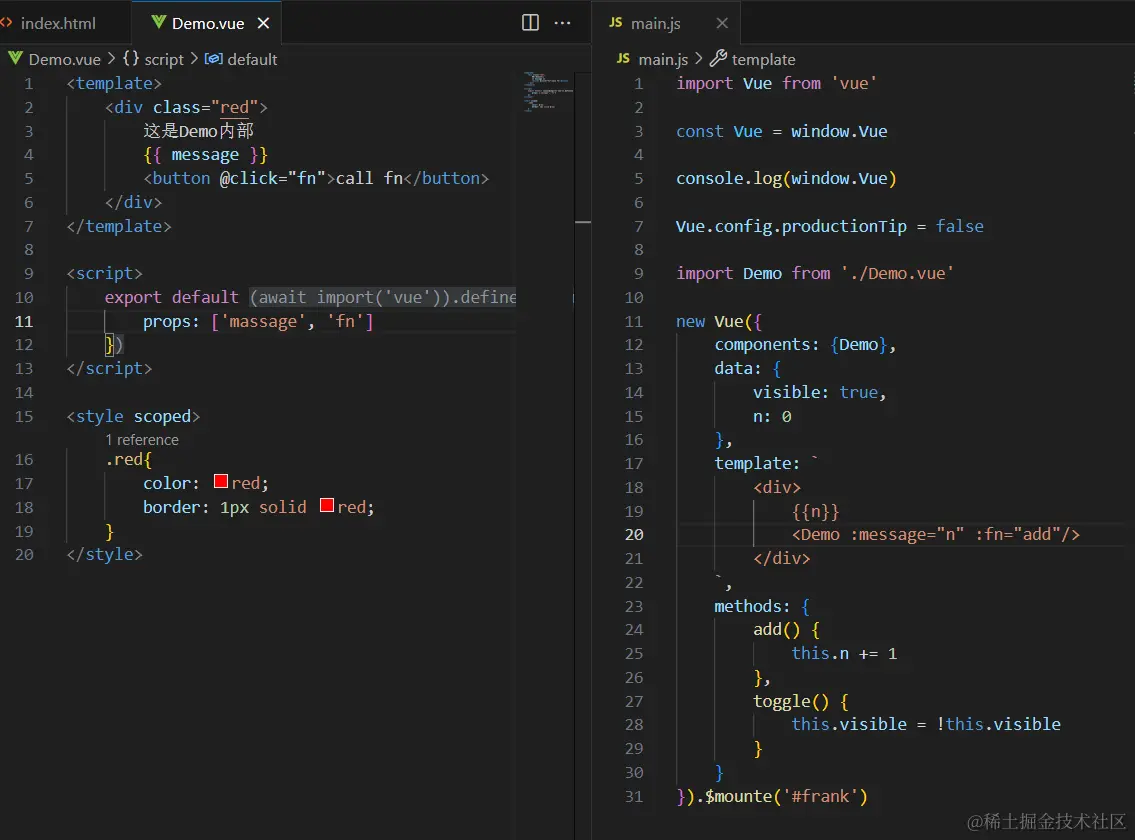Click 'export default' in Demo.vue
The image size is (1135, 840).
tap(172, 298)
